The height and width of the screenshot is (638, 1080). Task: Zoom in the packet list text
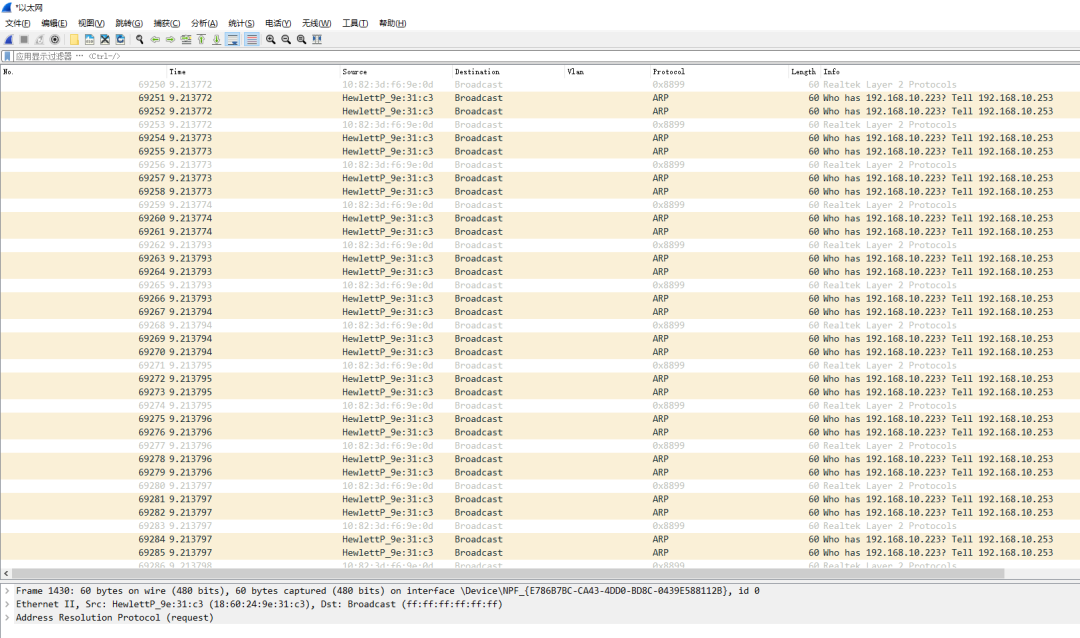[271, 40]
